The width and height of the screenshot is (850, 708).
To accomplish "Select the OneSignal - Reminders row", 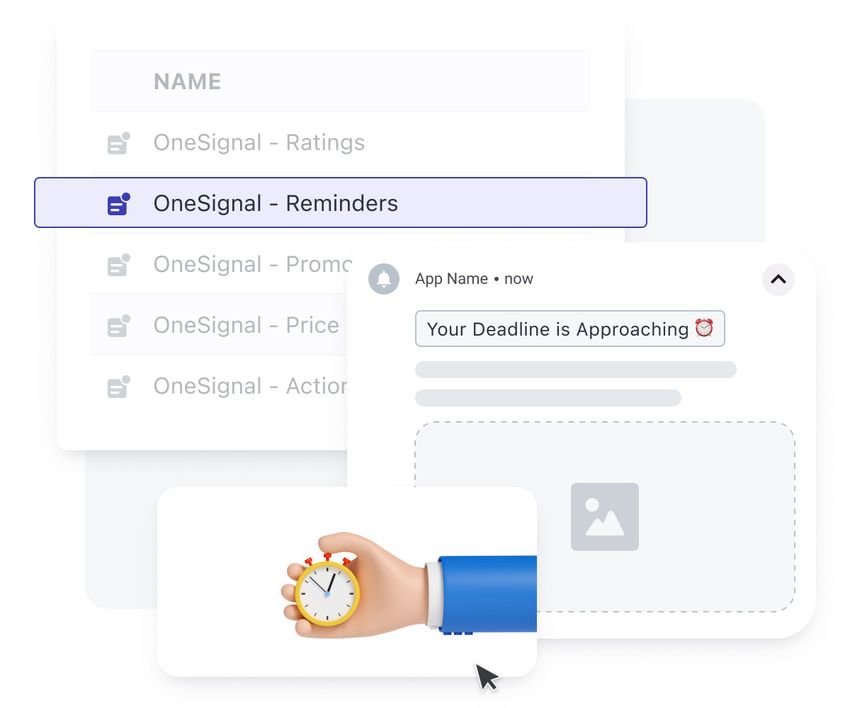I will 340,202.
